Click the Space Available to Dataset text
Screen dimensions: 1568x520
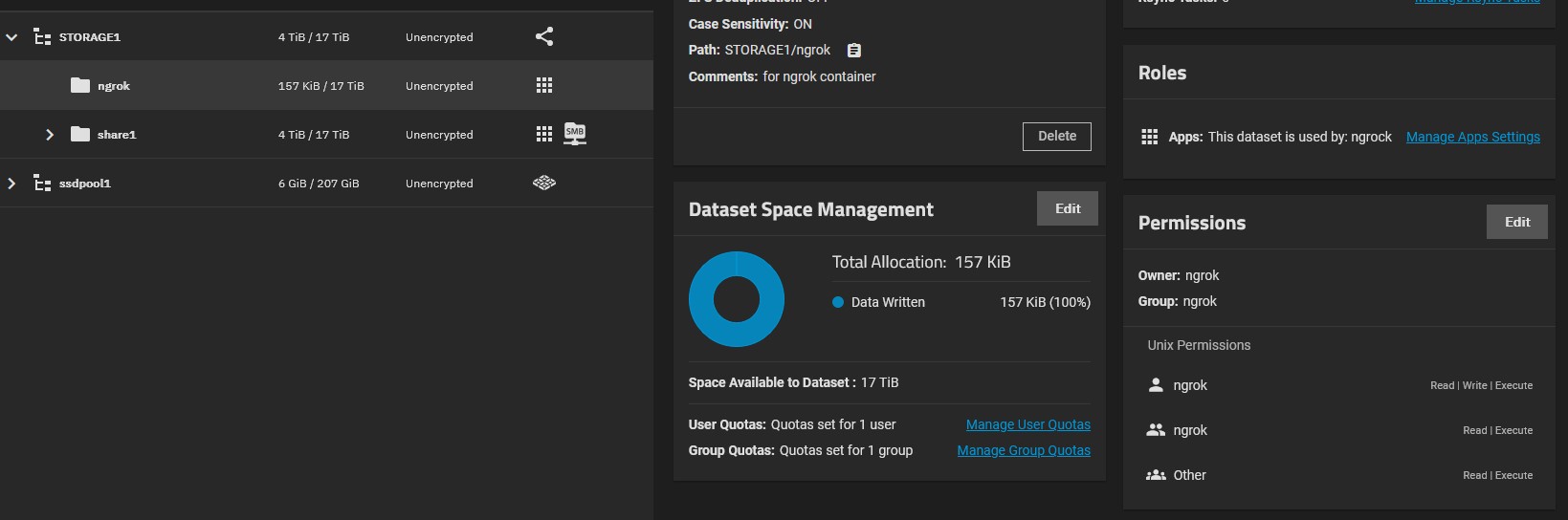[x=793, y=382]
